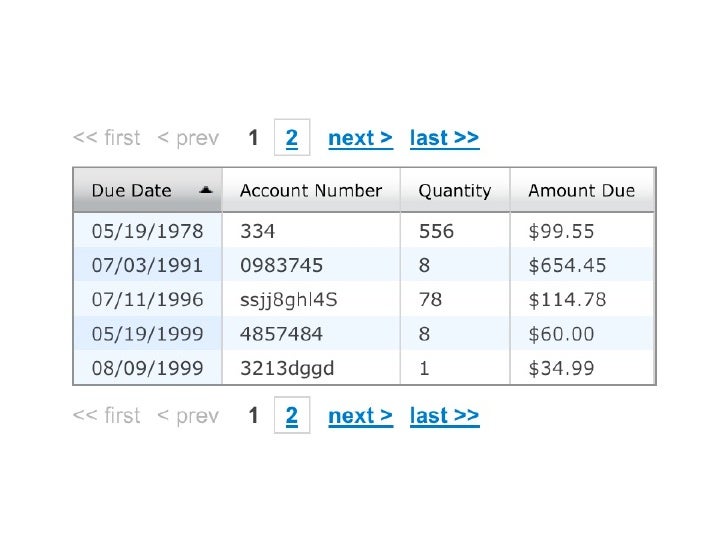
Task: Open page 2 below the table
Action: coord(292,416)
